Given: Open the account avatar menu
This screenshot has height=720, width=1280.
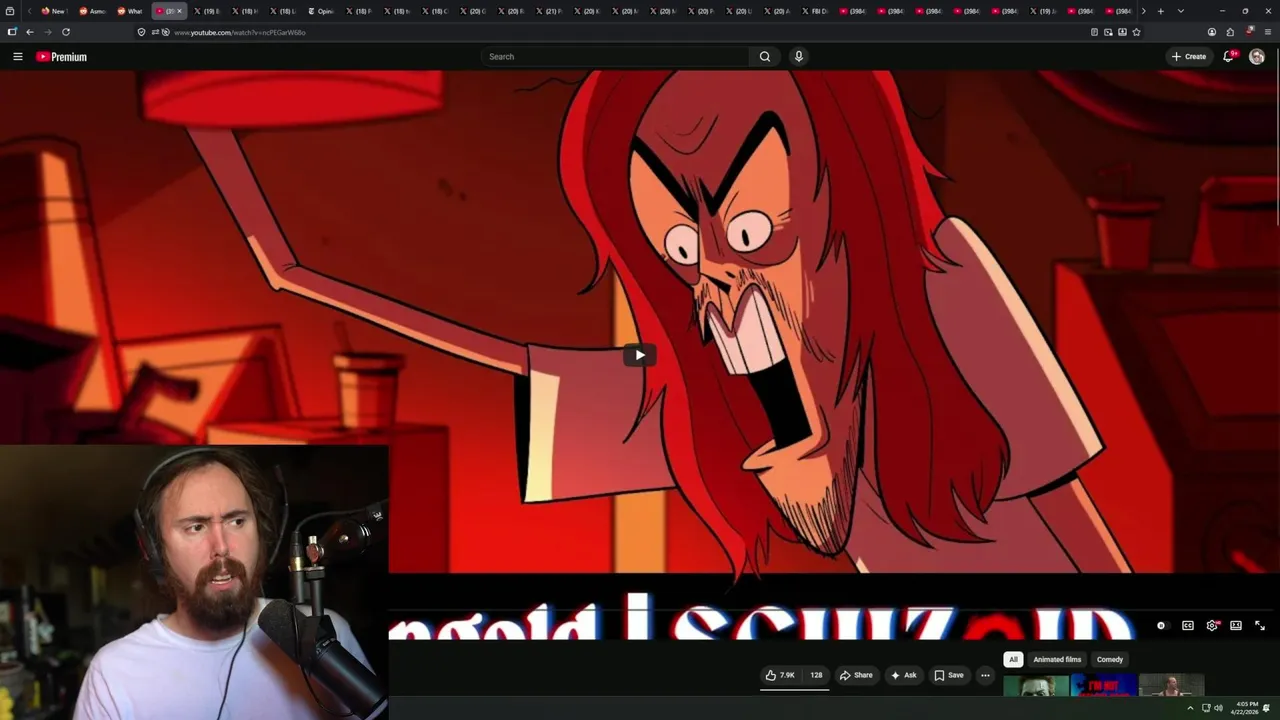Looking at the screenshot, I should click(1257, 57).
